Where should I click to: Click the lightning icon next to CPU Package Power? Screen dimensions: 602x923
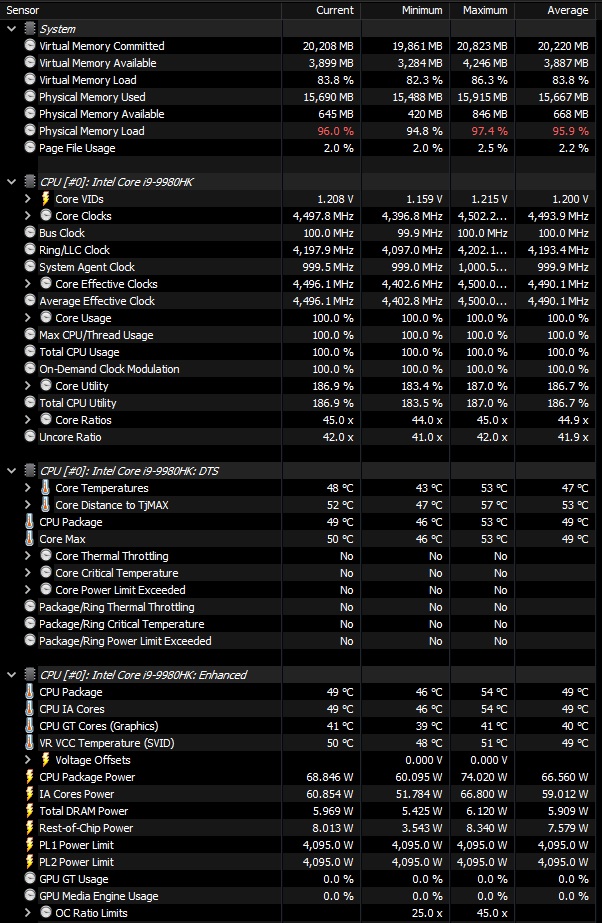coord(29,777)
